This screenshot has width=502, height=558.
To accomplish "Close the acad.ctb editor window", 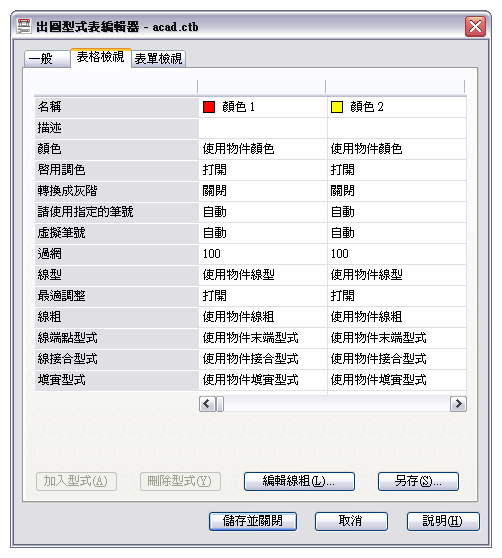I will pos(475,26).
